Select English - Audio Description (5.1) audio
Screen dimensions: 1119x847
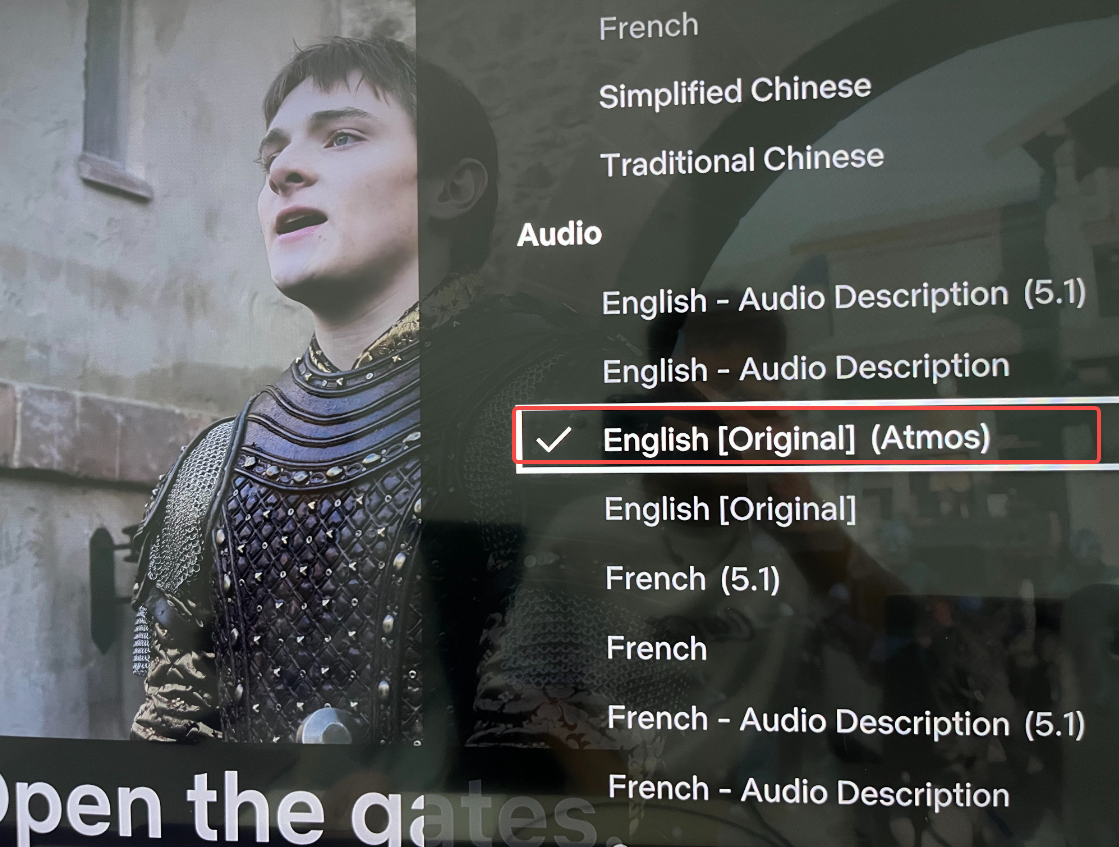coord(844,298)
